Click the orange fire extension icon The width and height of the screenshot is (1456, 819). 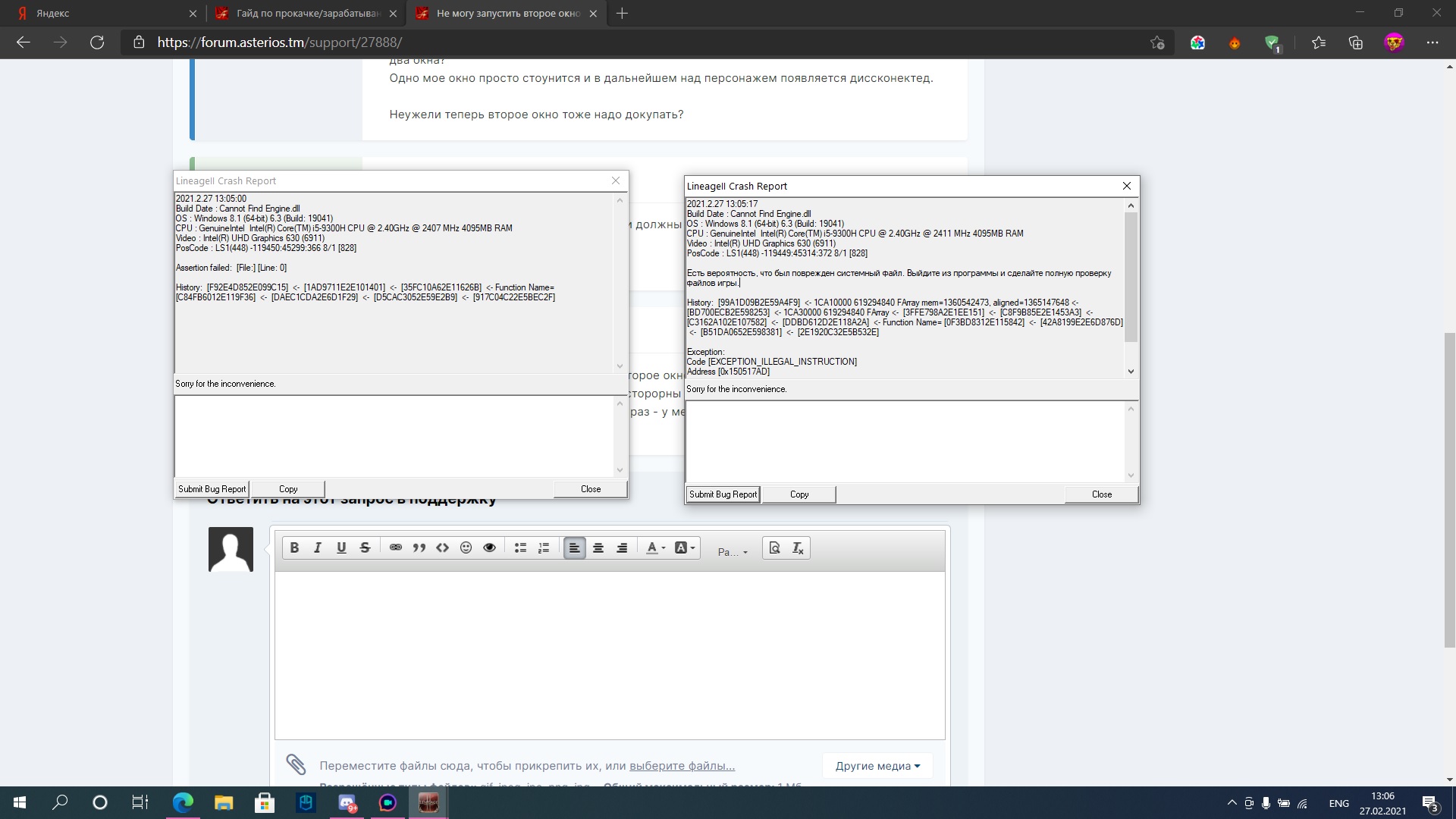coord(1235,43)
